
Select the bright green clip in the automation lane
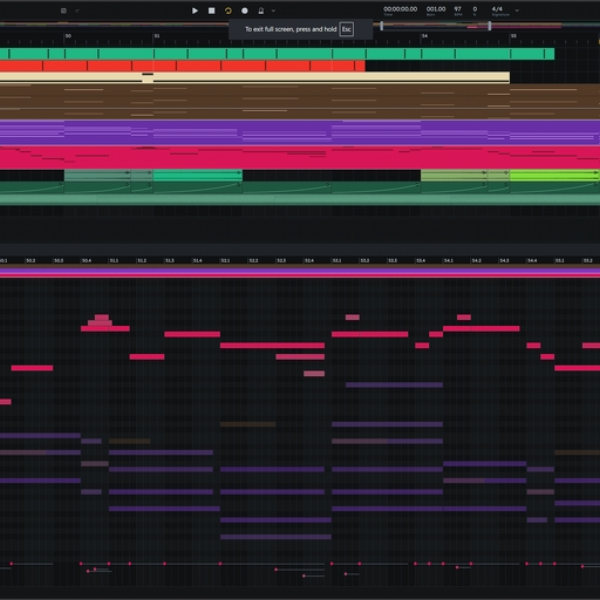pos(555,176)
